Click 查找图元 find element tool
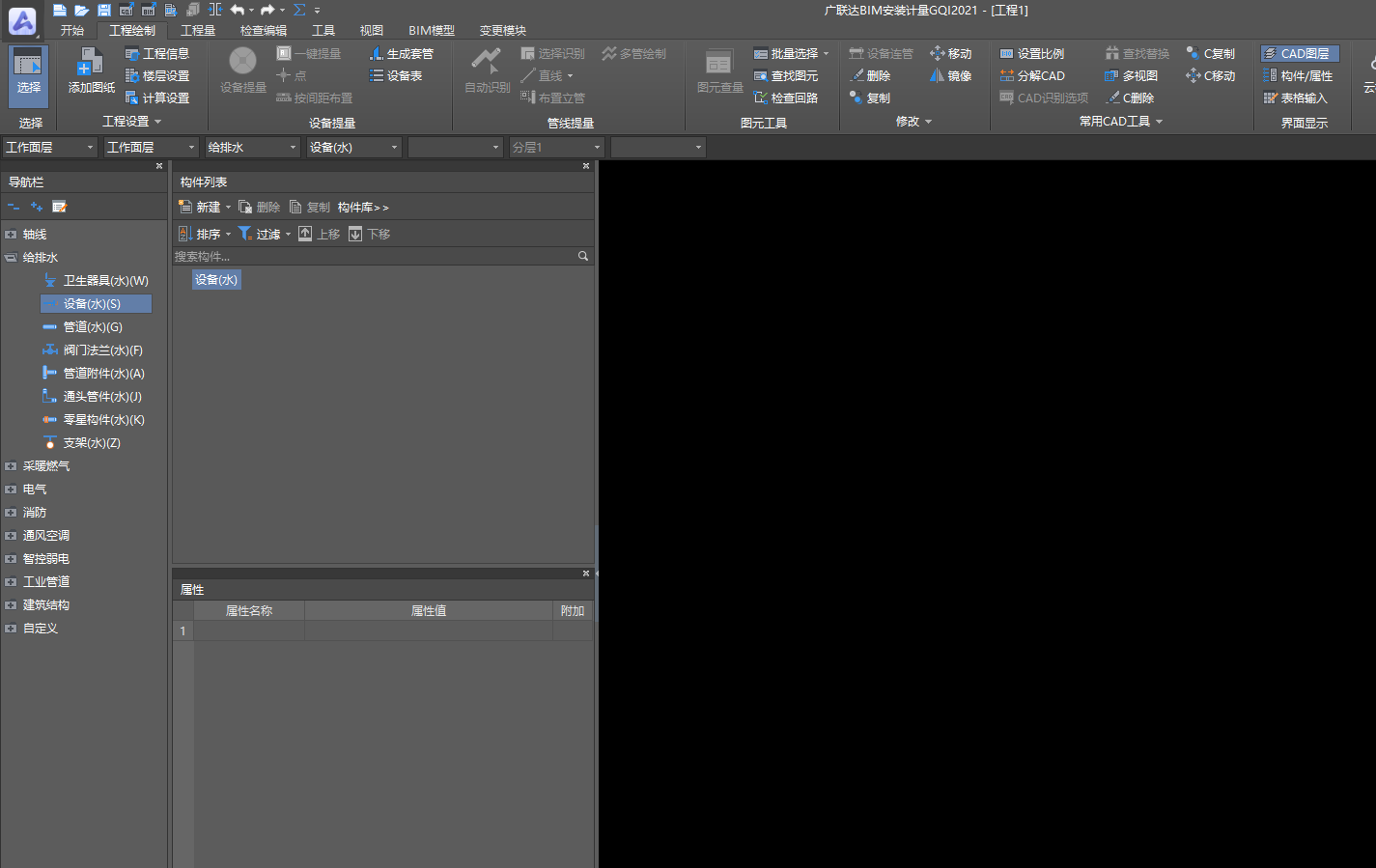Viewport: 1376px width, 868px height. pyautogui.click(x=786, y=76)
